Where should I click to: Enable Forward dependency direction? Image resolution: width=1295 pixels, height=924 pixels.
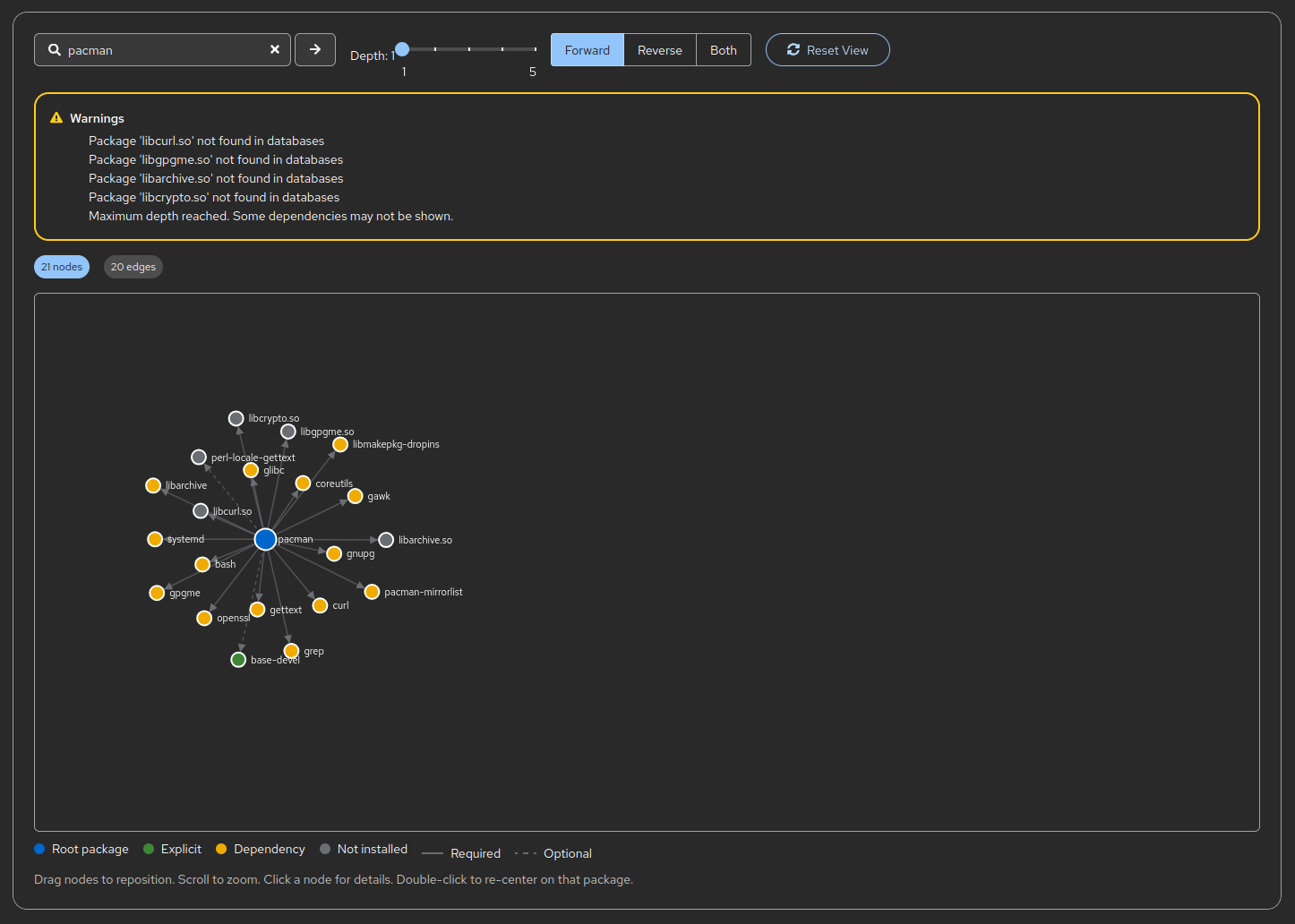click(x=587, y=50)
